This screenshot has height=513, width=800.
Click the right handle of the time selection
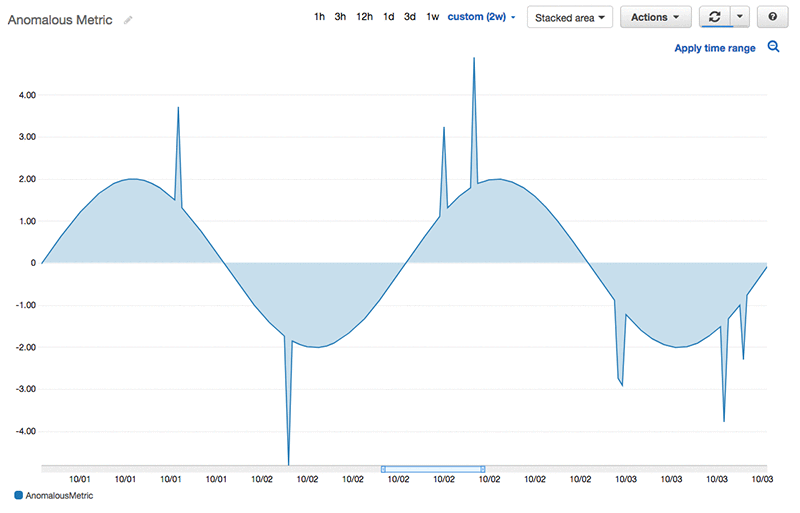pyautogui.click(x=483, y=469)
